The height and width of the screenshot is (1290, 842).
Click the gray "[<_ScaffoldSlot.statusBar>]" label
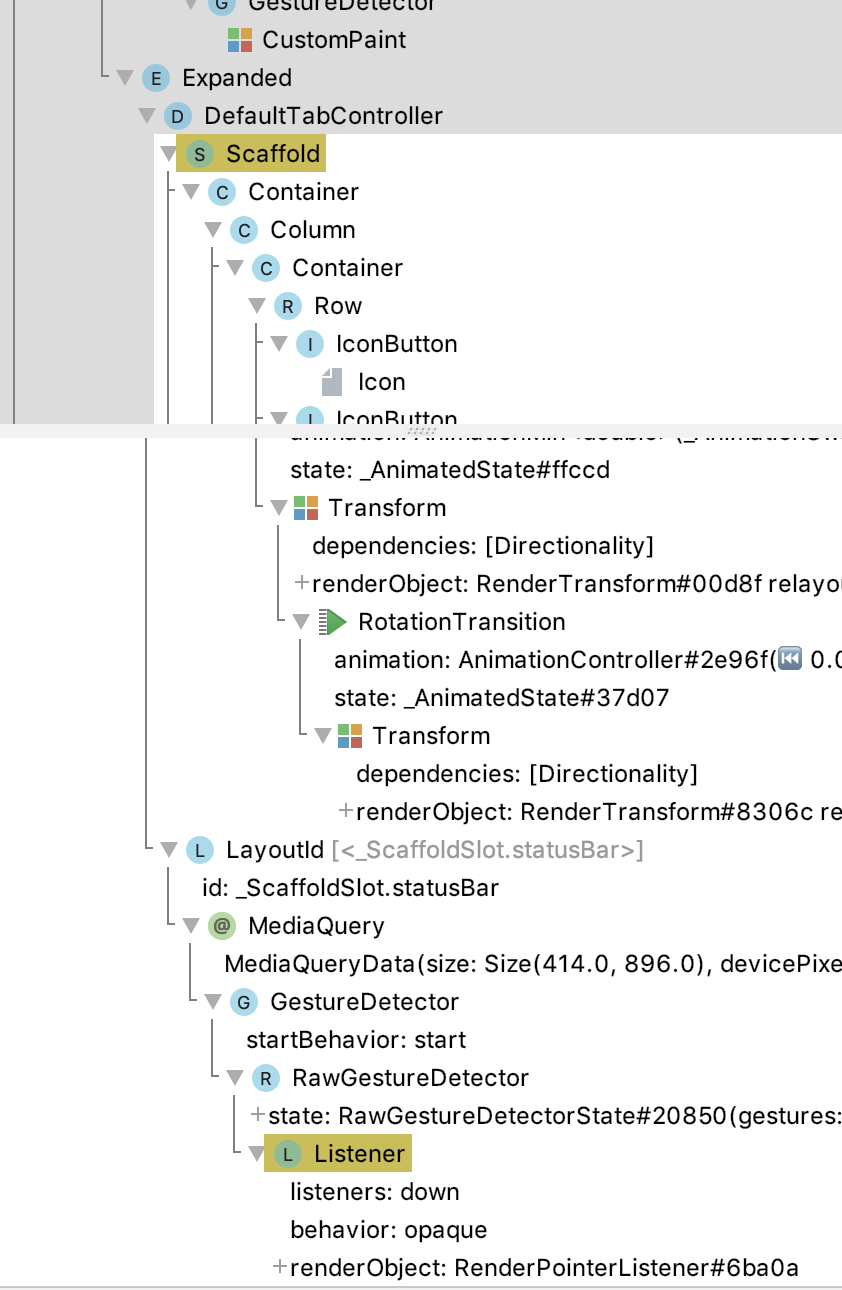488,850
